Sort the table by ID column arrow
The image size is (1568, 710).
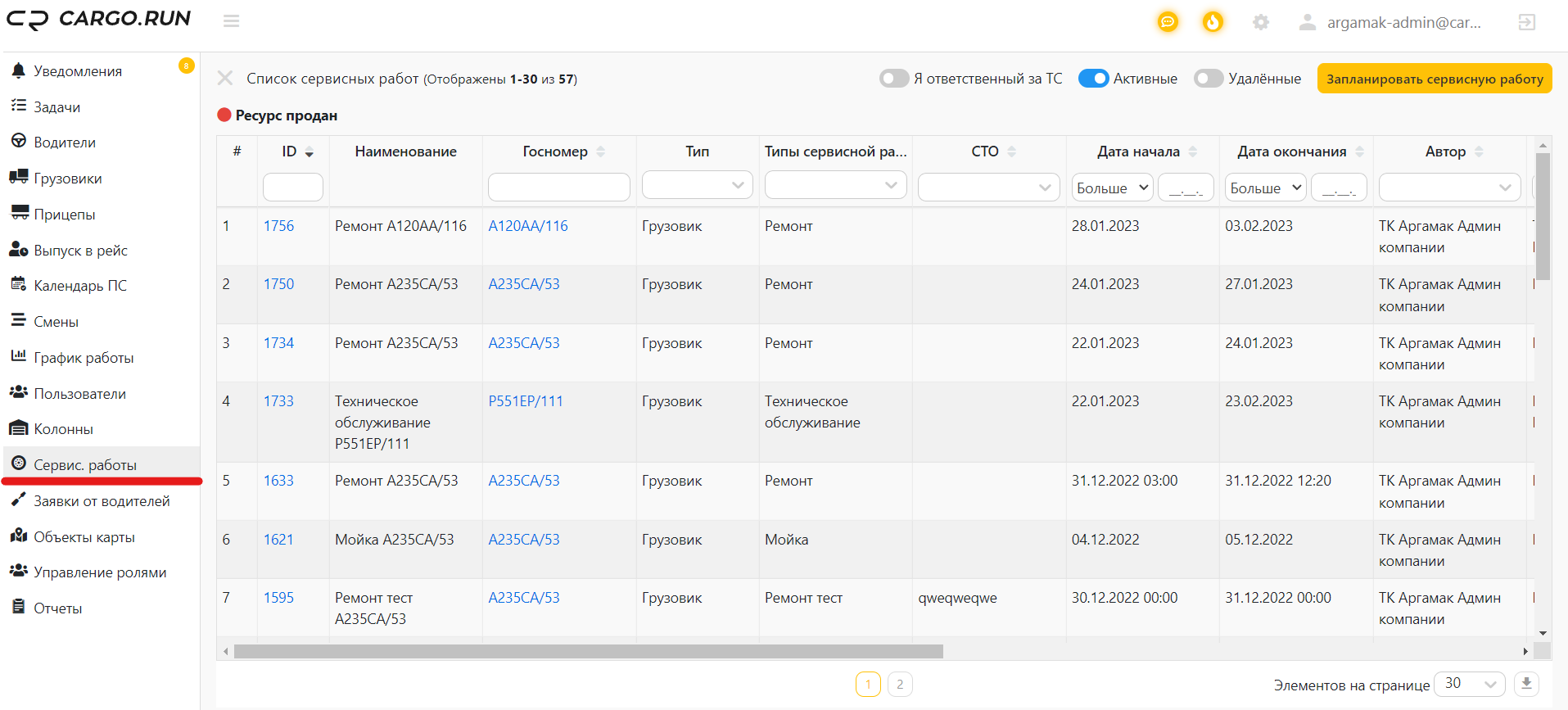tap(310, 152)
